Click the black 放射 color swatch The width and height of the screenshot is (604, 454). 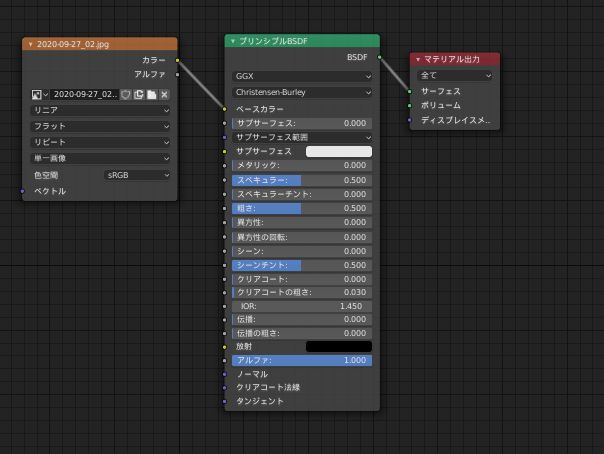coord(339,347)
